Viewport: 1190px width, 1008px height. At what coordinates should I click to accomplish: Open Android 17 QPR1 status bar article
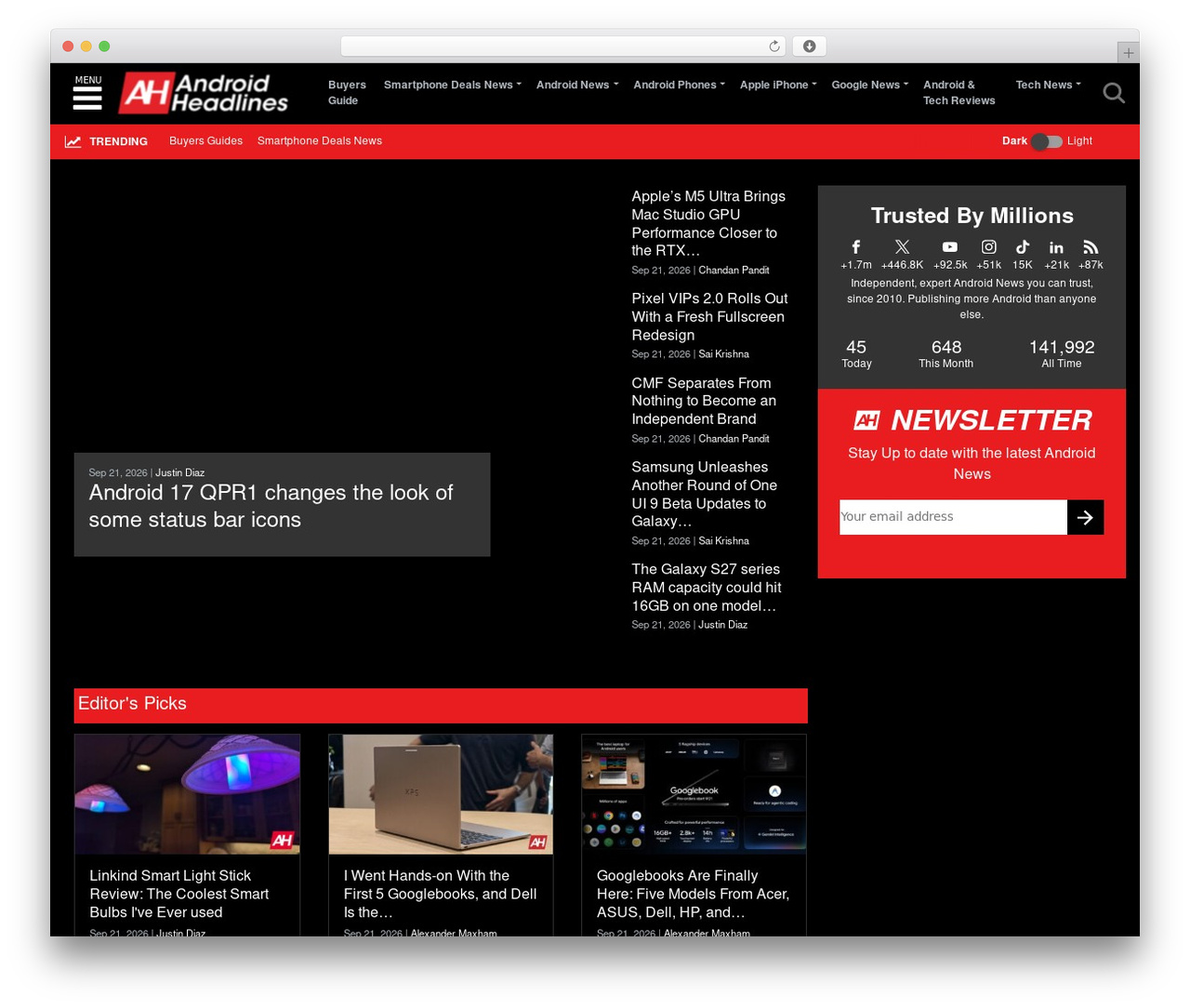(271, 506)
